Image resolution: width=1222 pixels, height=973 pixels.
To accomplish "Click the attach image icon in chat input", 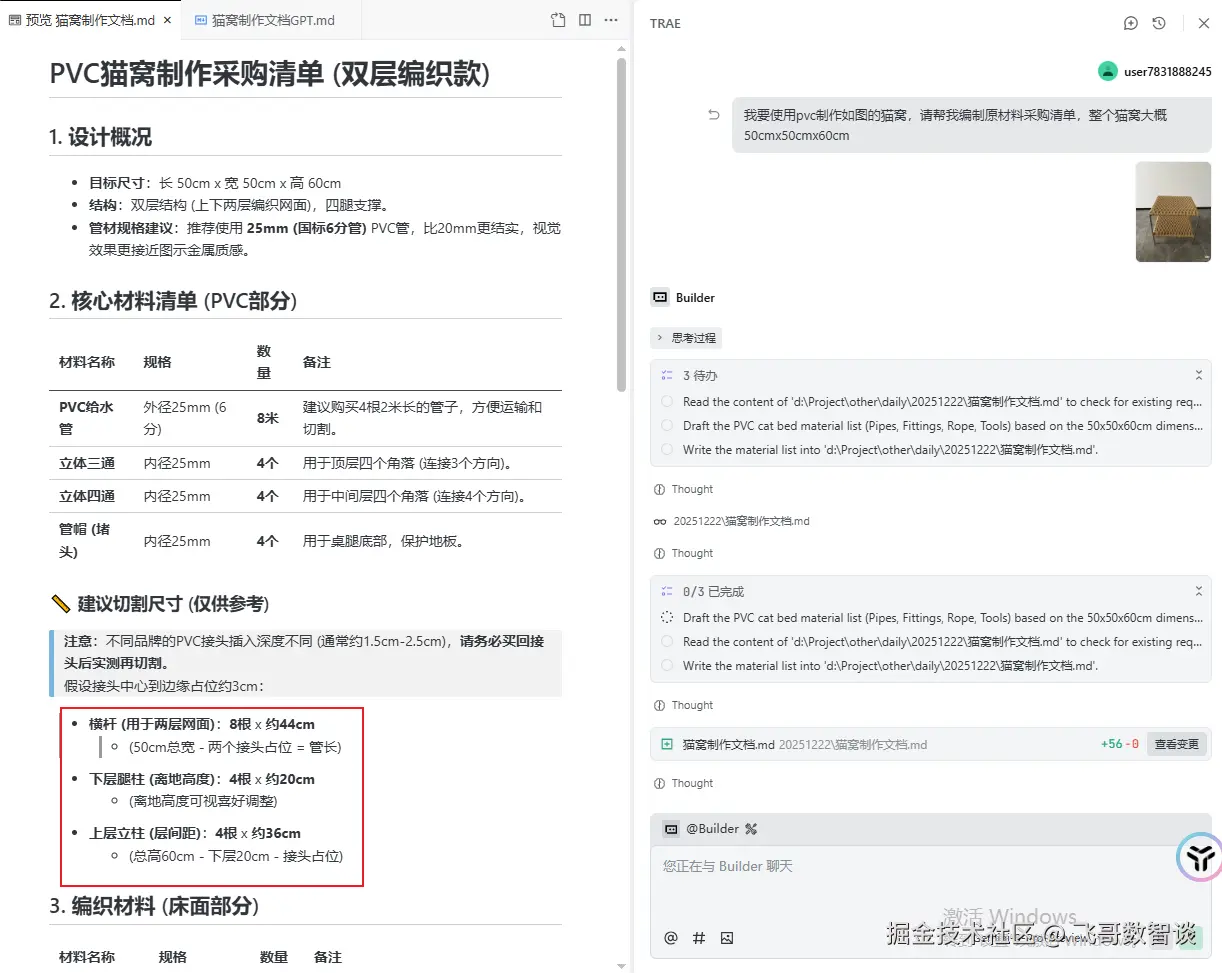I will 727,937.
